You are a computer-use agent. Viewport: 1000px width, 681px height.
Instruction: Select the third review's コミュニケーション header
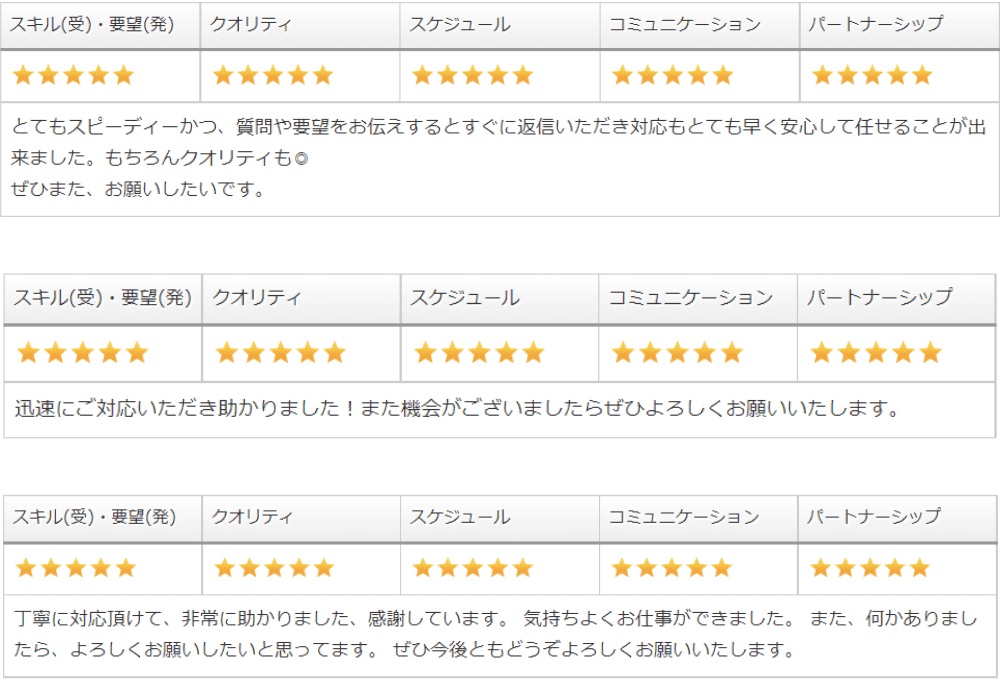684,516
